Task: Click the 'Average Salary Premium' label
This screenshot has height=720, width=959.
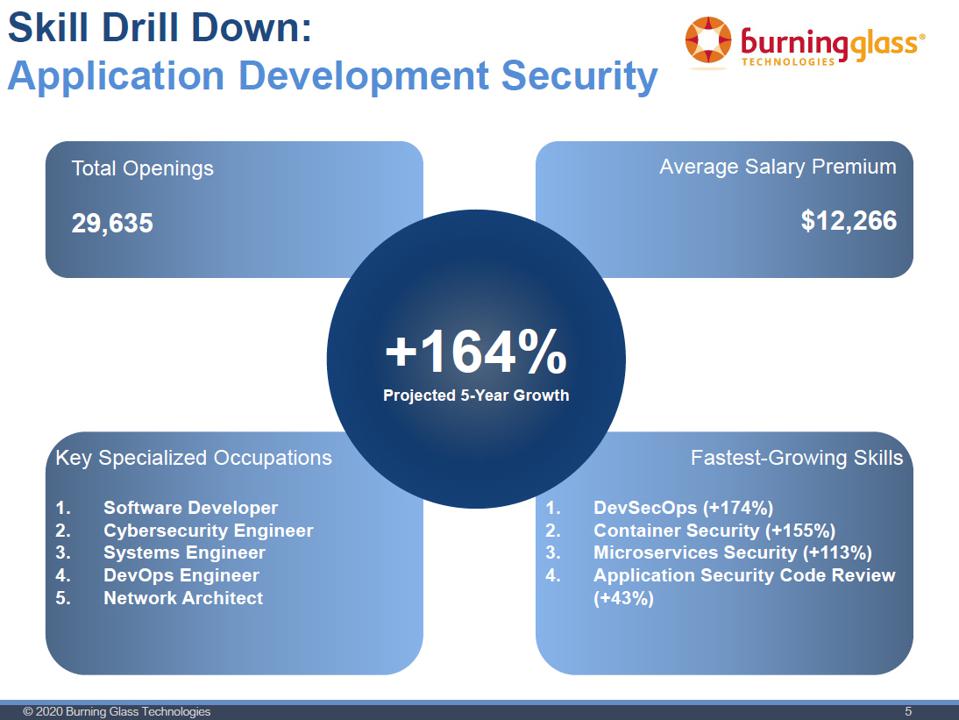Action: [x=778, y=166]
